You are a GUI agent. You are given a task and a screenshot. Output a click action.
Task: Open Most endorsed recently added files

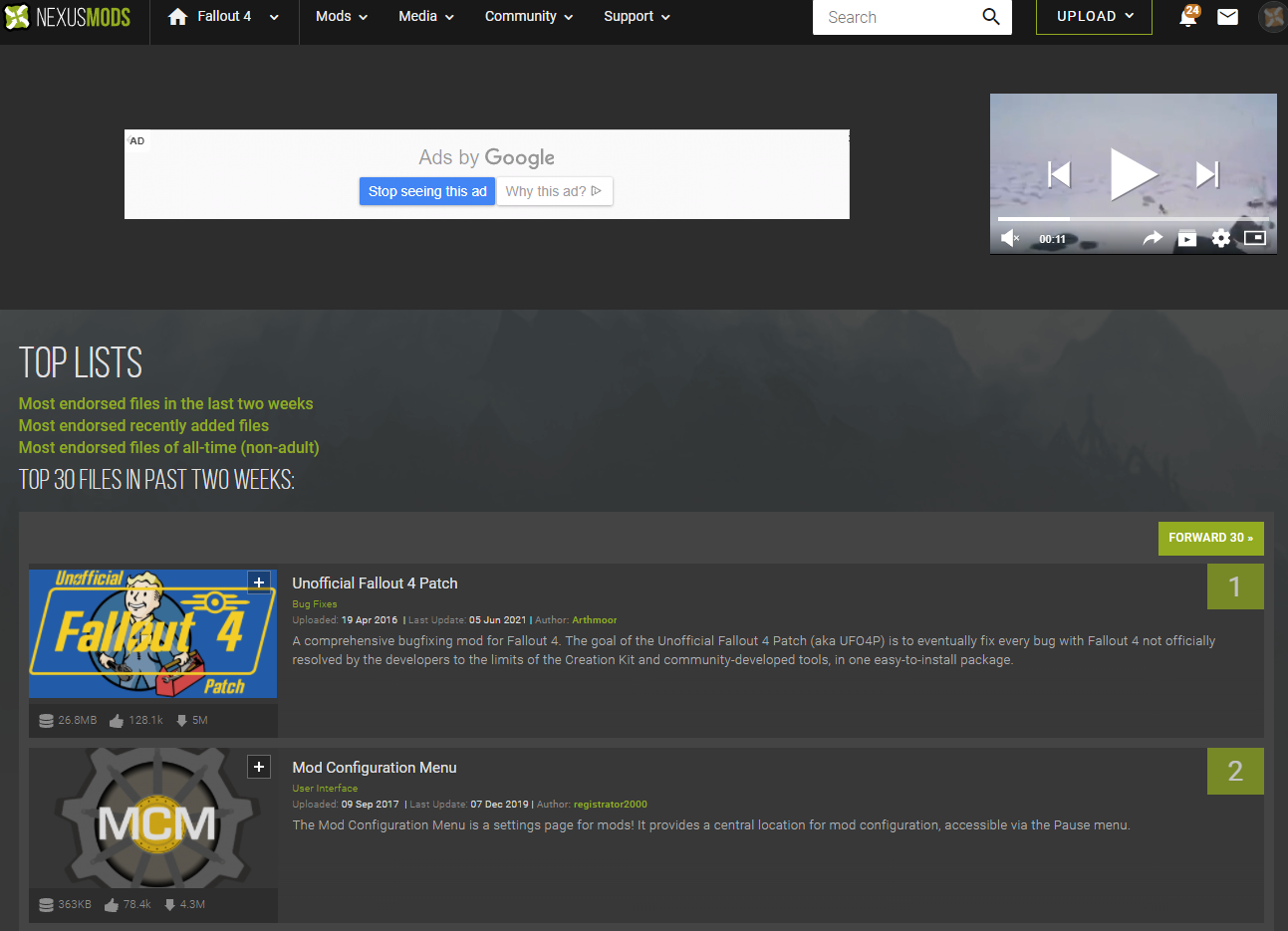point(144,425)
